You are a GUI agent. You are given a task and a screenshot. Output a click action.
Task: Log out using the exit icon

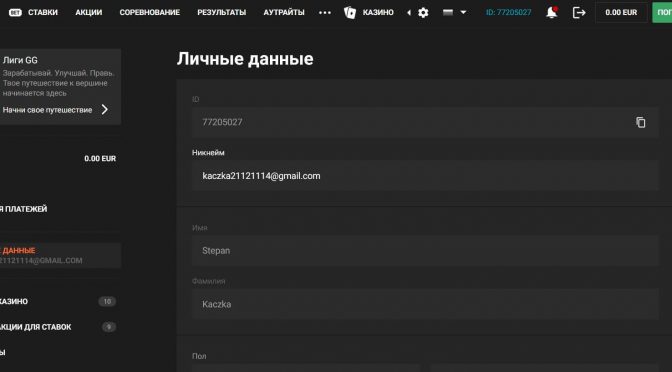tap(579, 12)
